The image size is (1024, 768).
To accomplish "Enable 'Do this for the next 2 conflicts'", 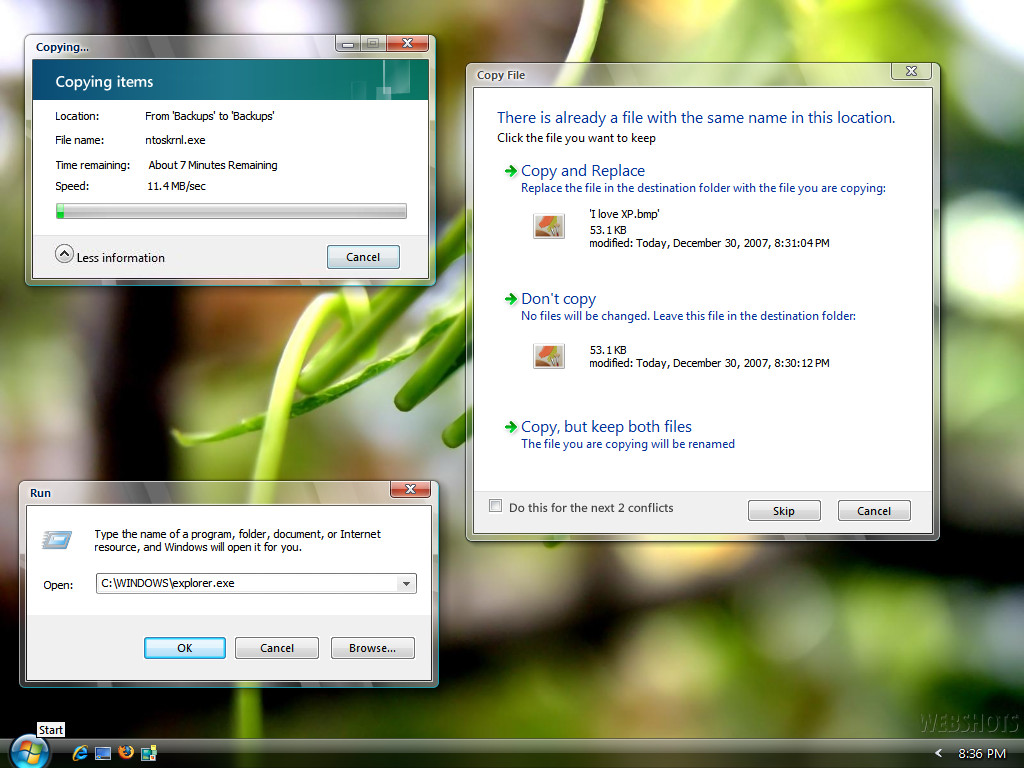I will 495,506.
